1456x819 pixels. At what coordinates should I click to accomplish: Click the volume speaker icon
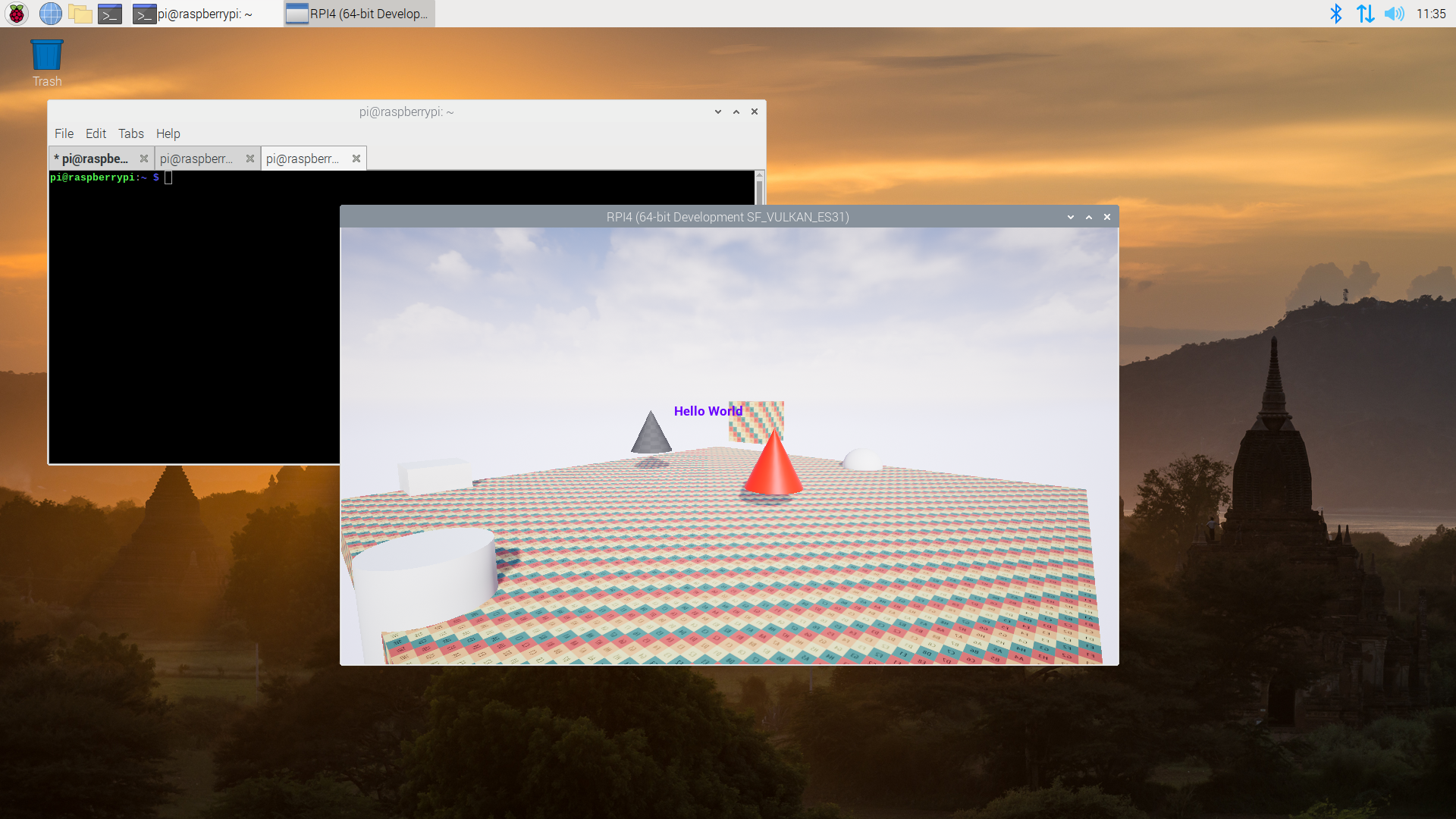click(x=1394, y=14)
